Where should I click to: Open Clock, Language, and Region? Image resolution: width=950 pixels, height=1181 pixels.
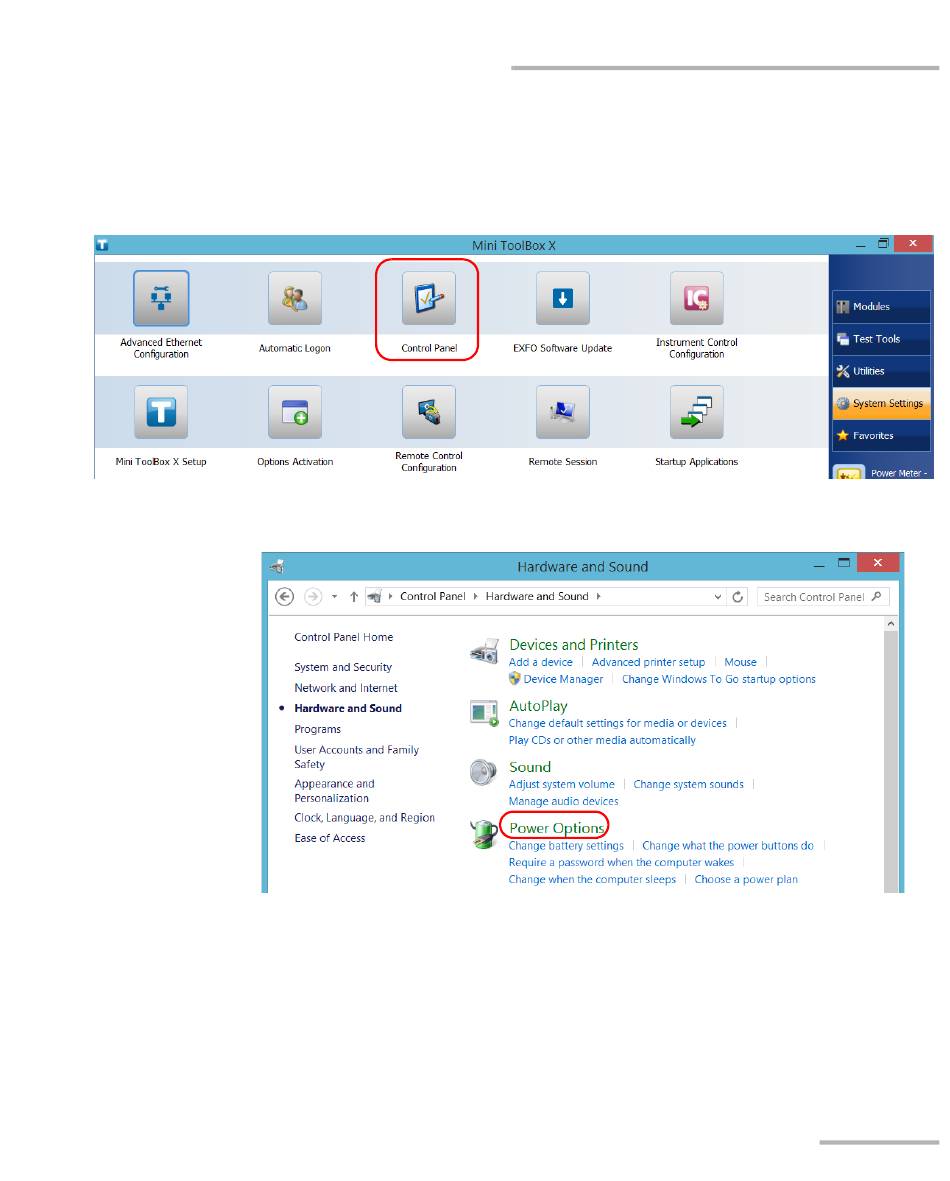[364, 818]
